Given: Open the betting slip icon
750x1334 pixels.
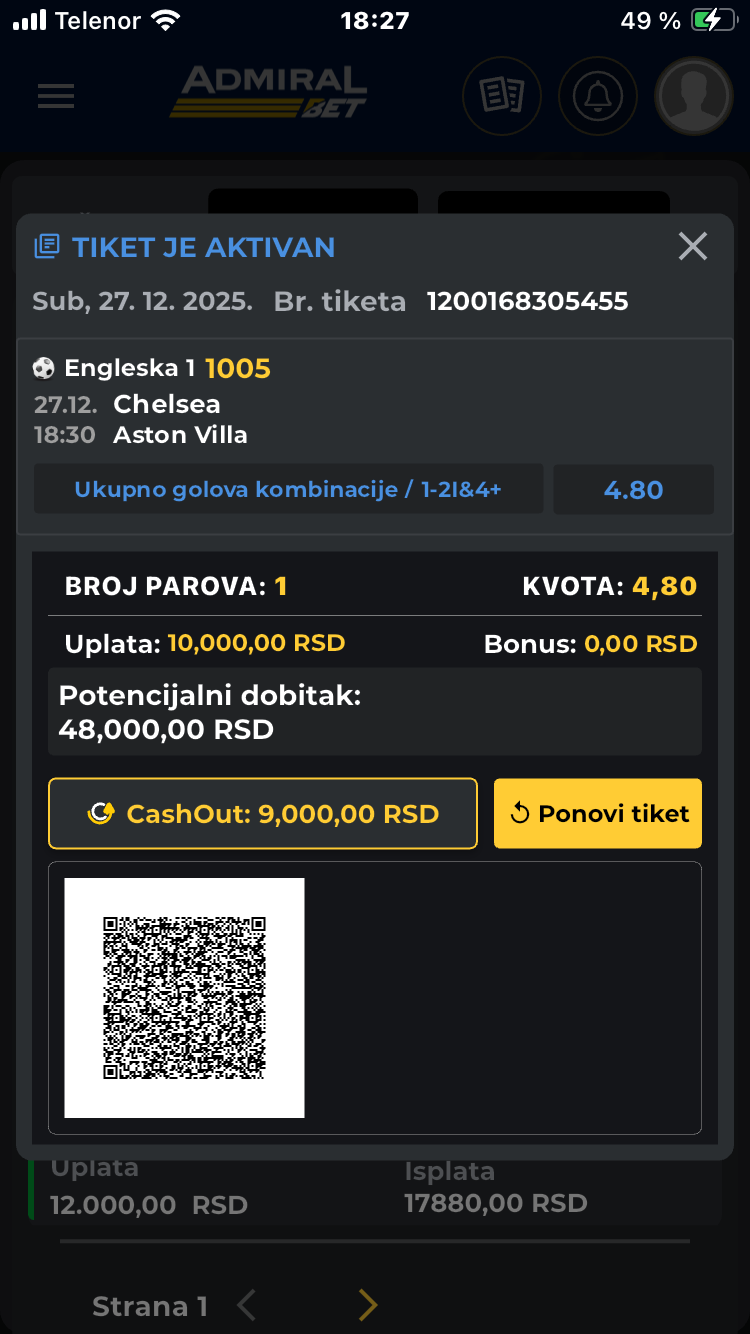Looking at the screenshot, I should tap(501, 96).
